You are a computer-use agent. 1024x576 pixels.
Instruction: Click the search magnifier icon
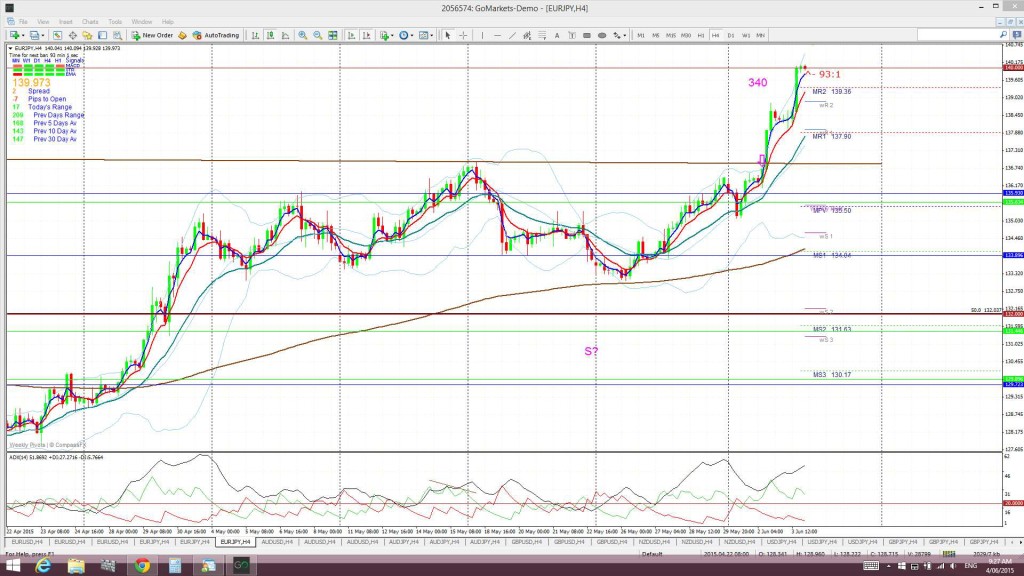tap(1003, 35)
